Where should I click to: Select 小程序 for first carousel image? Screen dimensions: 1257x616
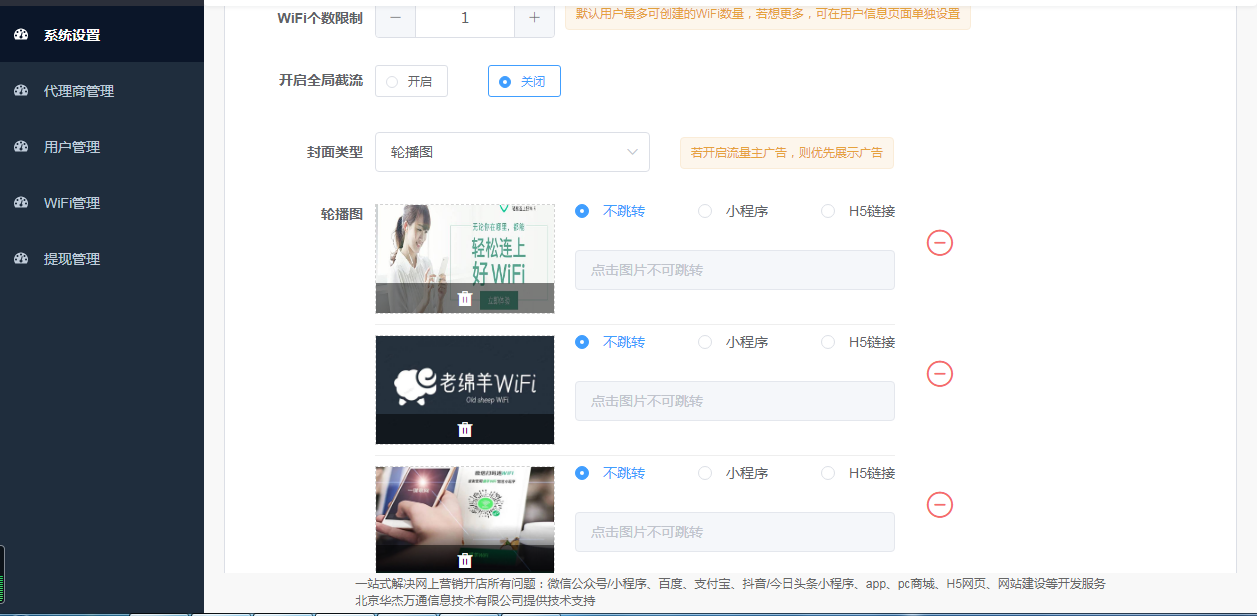coord(733,211)
